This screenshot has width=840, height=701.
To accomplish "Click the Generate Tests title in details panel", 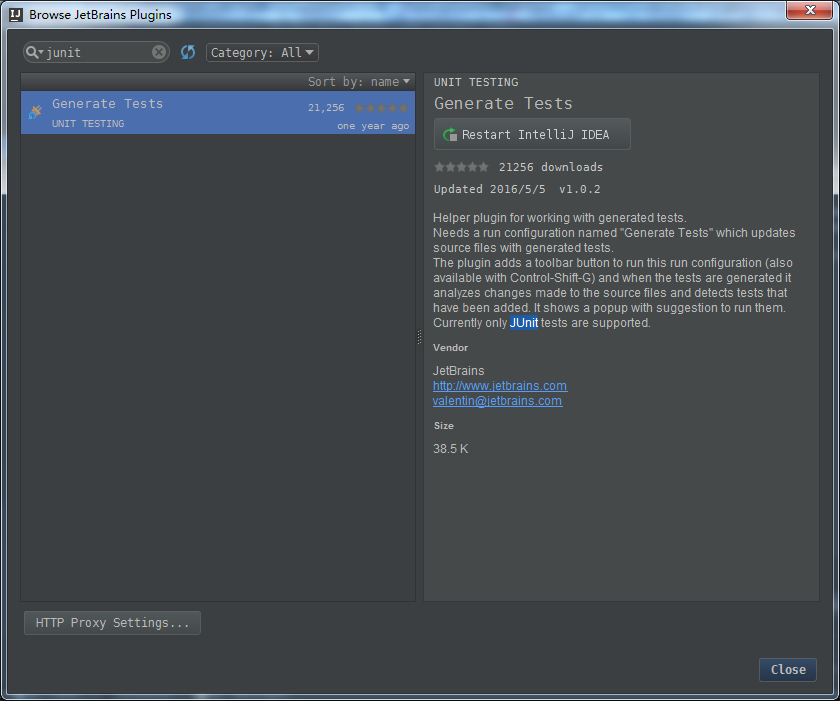I will point(503,103).
